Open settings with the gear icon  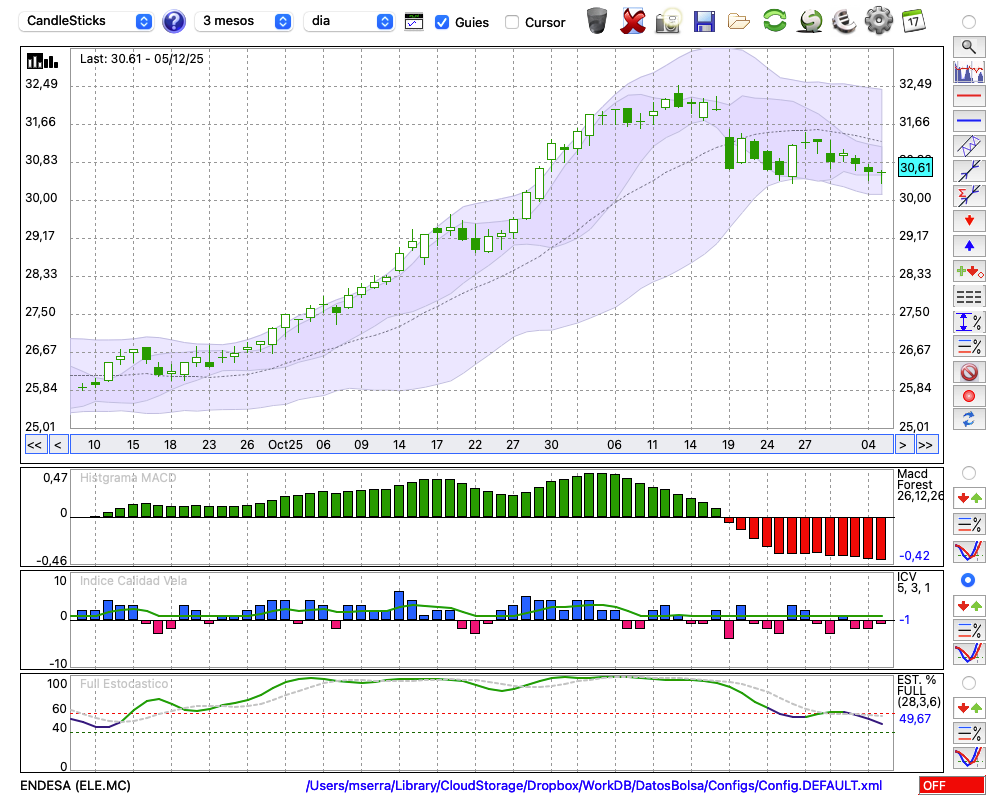point(878,21)
